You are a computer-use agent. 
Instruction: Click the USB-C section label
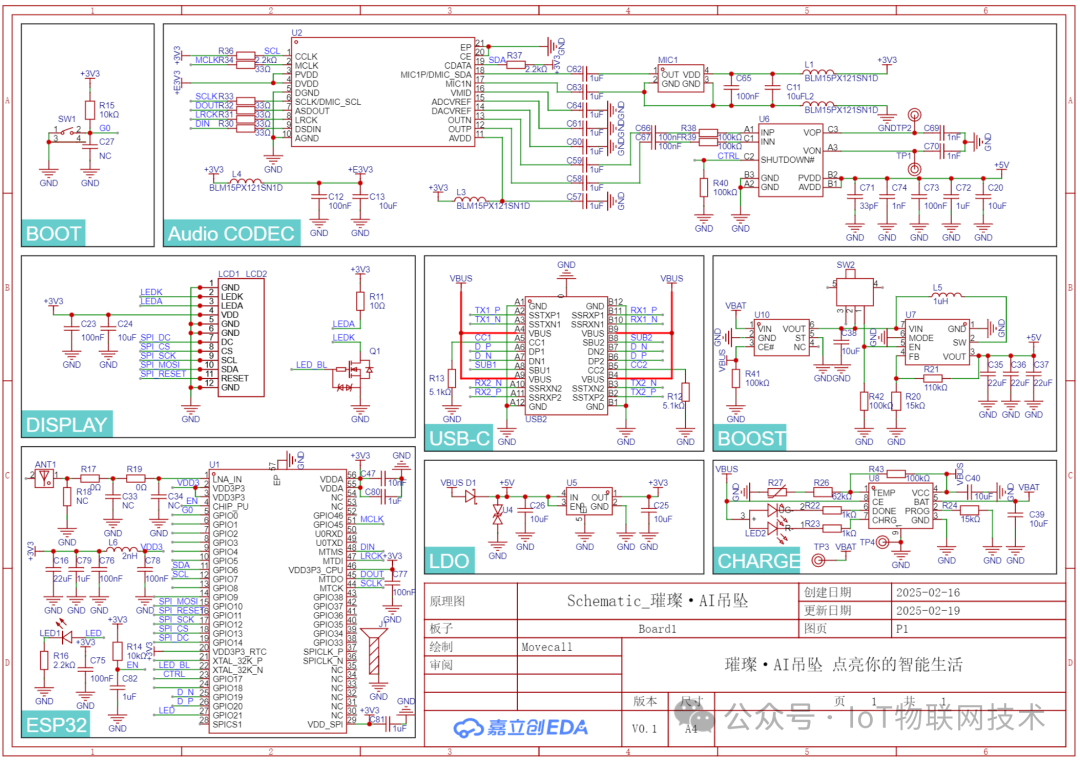click(x=459, y=438)
